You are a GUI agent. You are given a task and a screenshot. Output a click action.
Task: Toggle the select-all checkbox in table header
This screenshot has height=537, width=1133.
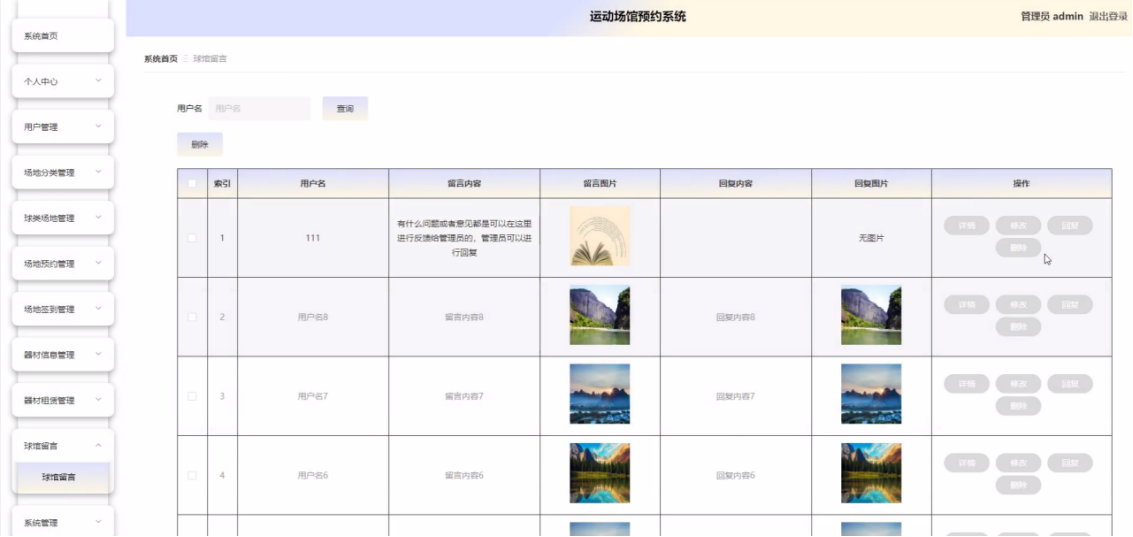(x=192, y=184)
